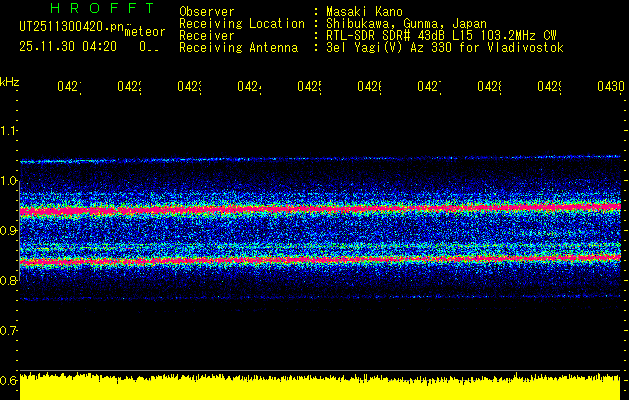Click the 0425 time marker
Image resolution: width=629 pixels, height=400 pixels.
tap(309, 87)
